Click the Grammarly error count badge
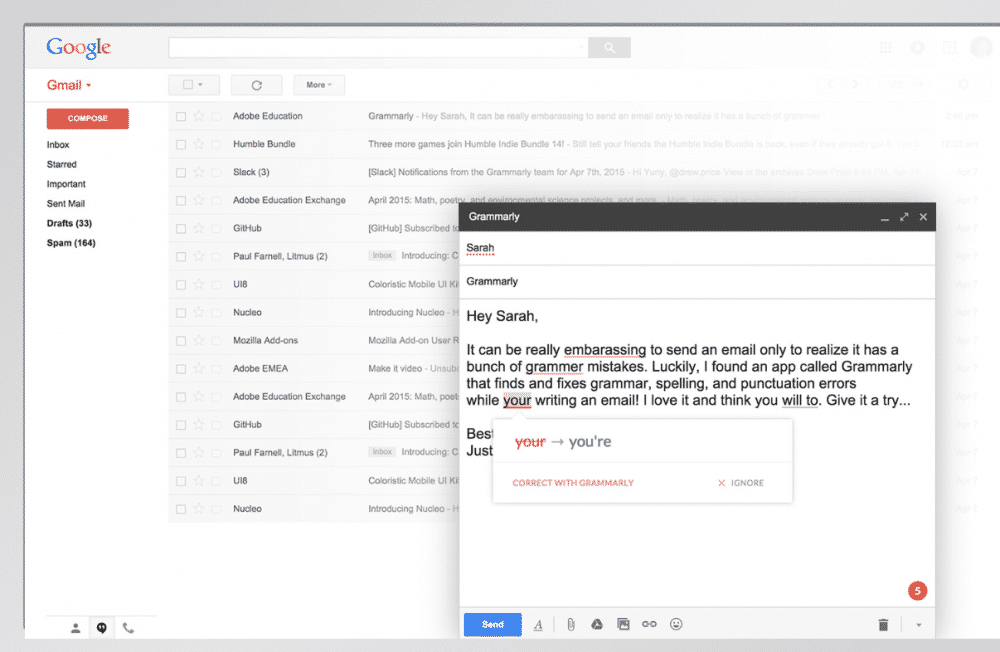The height and width of the screenshot is (652, 1000). coord(917,591)
